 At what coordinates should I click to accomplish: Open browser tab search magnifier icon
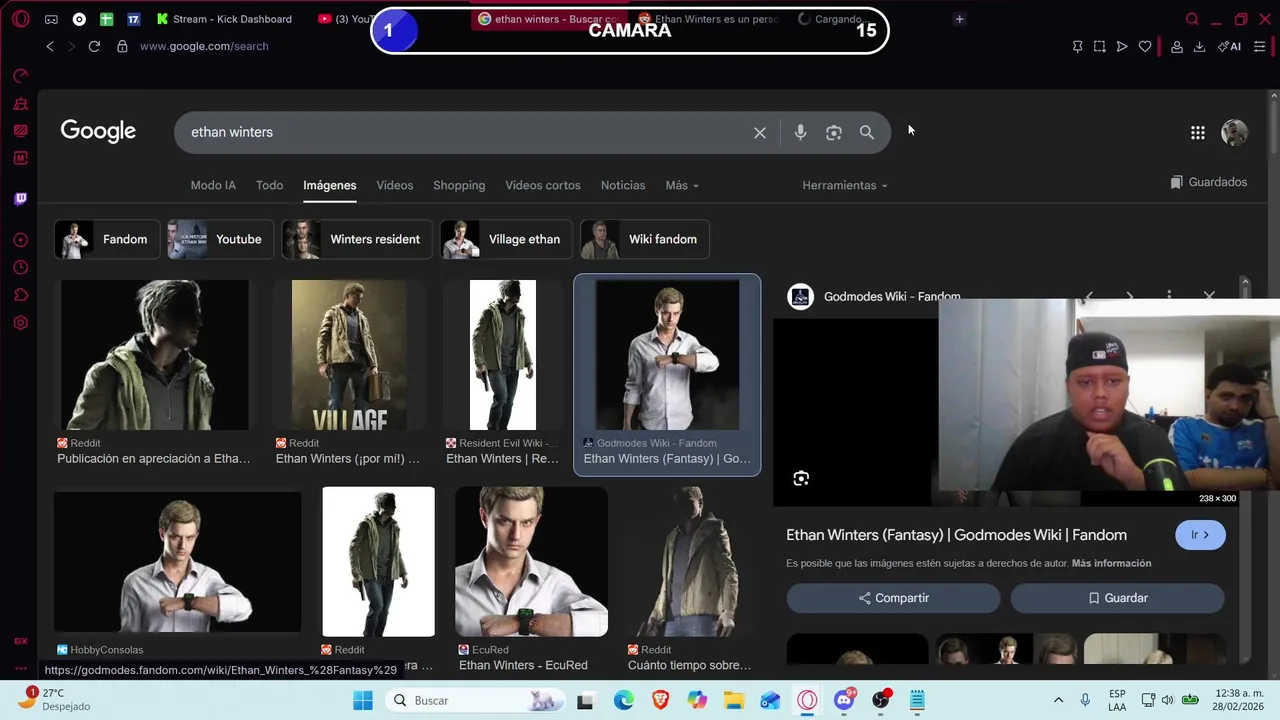[1192, 19]
